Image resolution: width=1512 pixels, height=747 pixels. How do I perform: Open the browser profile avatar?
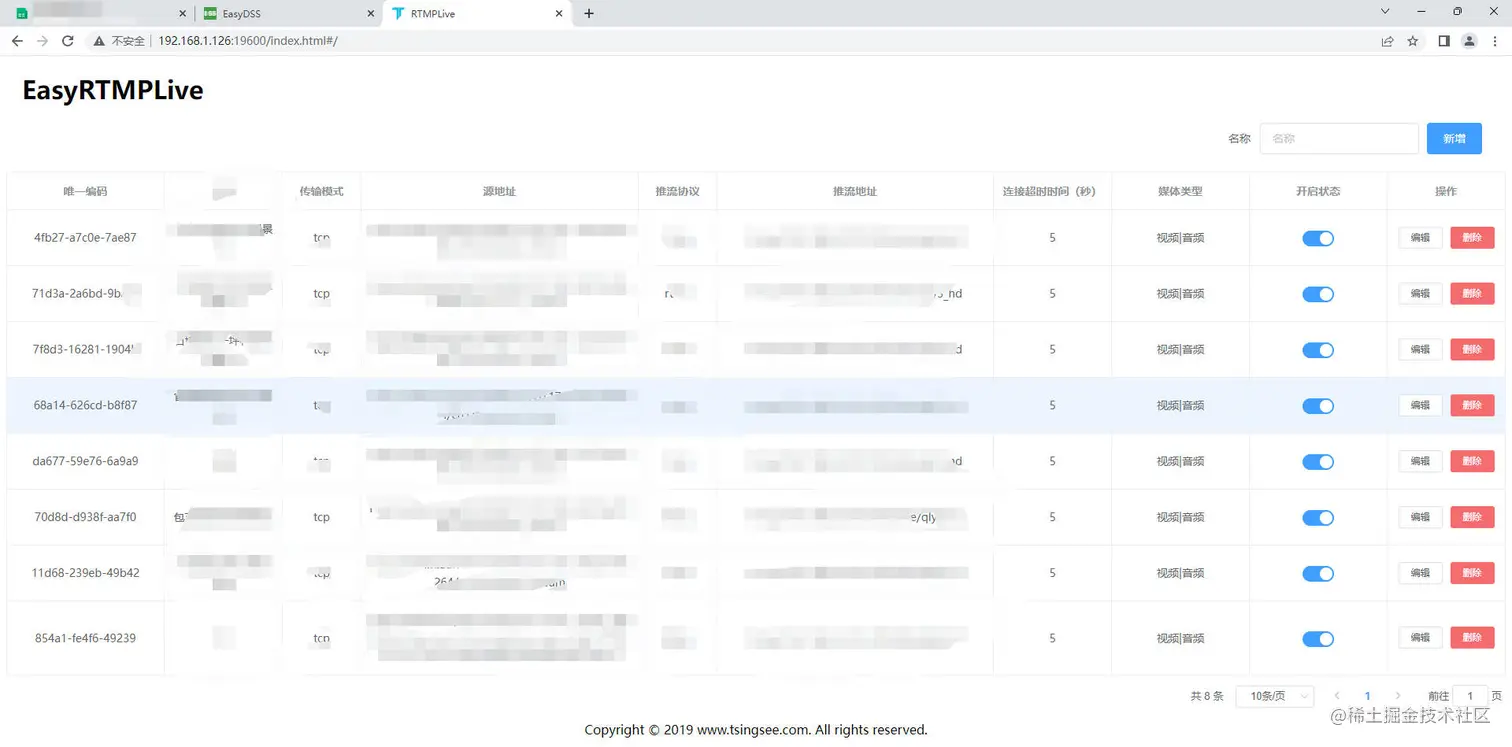[1469, 41]
